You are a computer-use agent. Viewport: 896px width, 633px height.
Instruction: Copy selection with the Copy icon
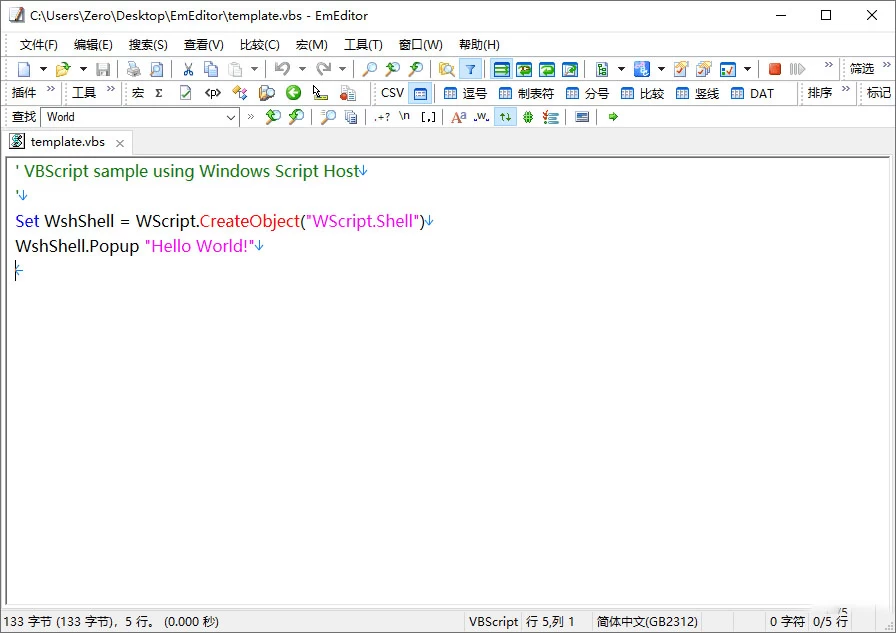click(211, 69)
